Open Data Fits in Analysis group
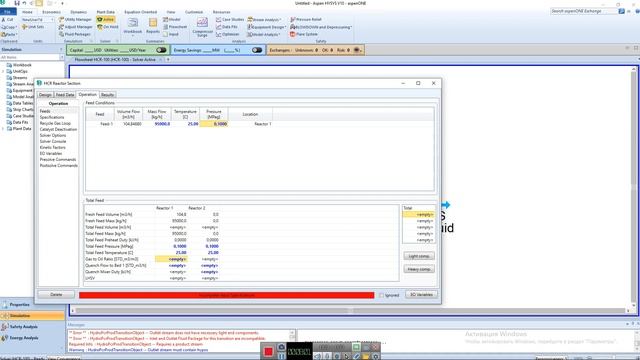 pos(227,27)
